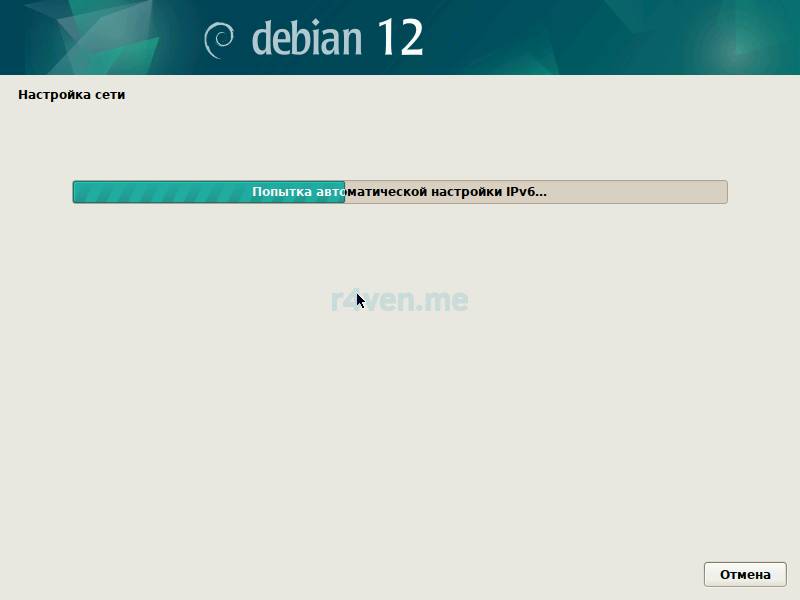The width and height of the screenshot is (800, 600).
Task: Click the r4ven.me watermark
Action: (x=400, y=300)
